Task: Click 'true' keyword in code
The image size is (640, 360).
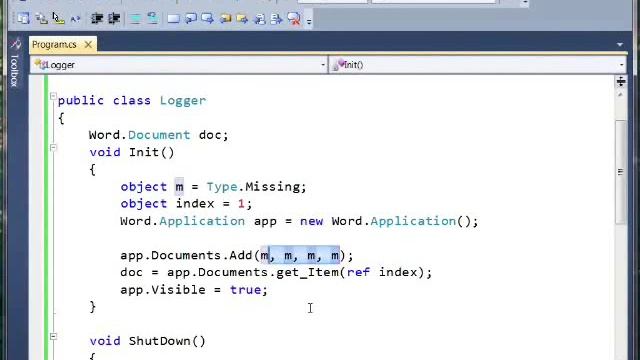Action: [245, 289]
